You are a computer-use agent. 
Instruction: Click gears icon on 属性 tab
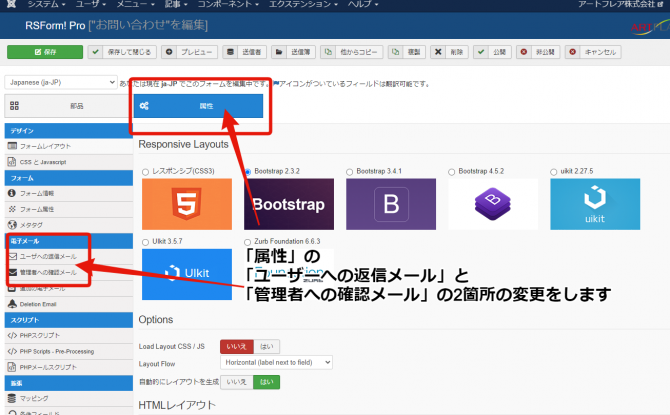pyautogui.click(x=144, y=106)
